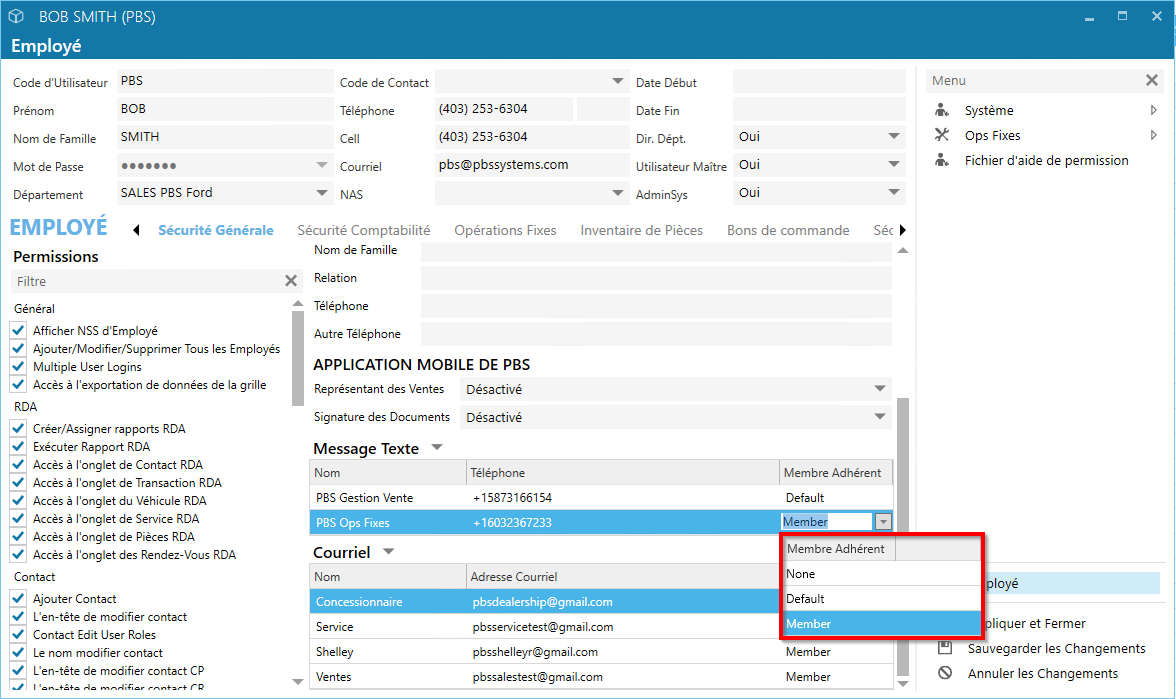Toggle Exécuter Rapport RDA checkbox
Screen dimensions: 1176x699
[18, 446]
